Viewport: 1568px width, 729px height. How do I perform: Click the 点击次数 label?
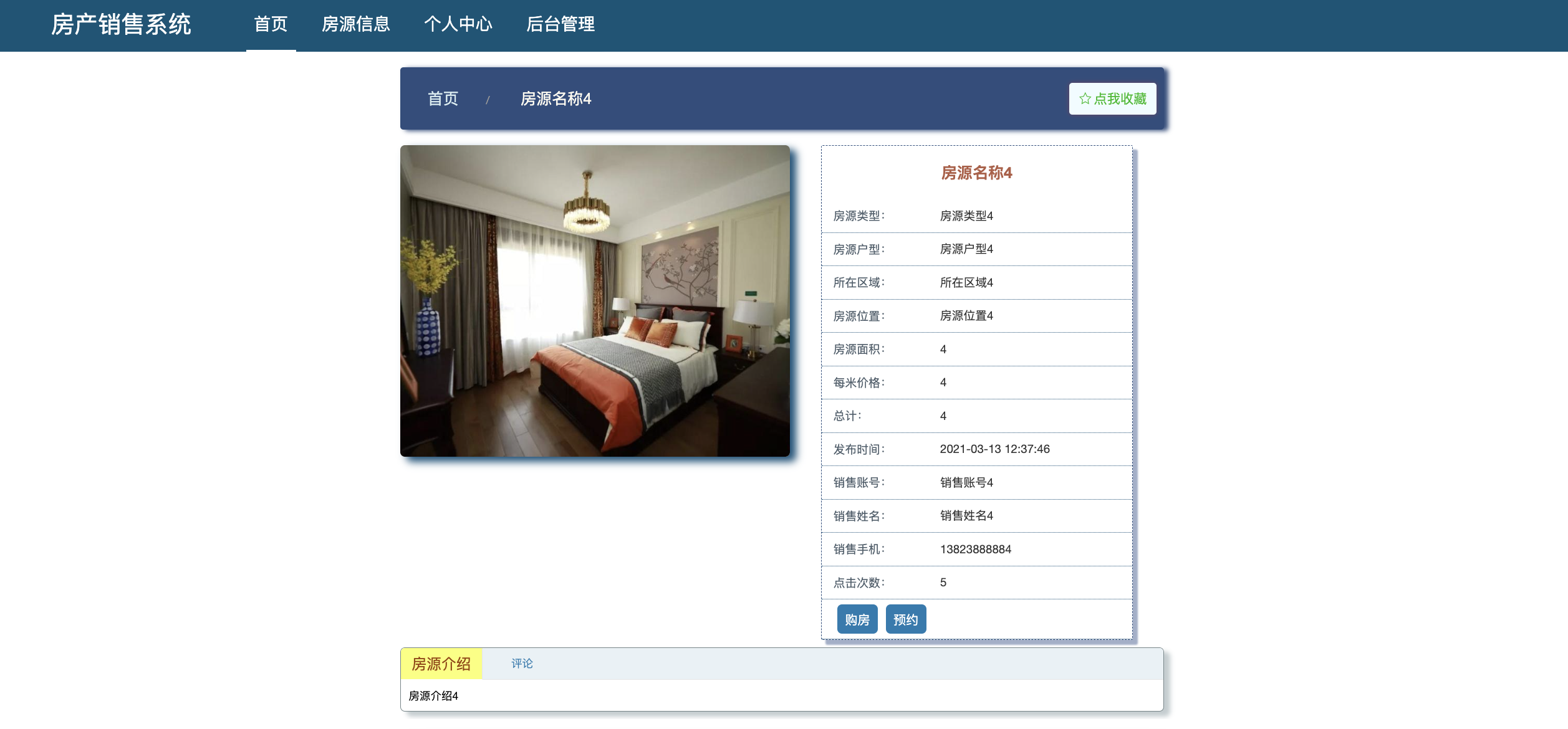click(x=859, y=583)
